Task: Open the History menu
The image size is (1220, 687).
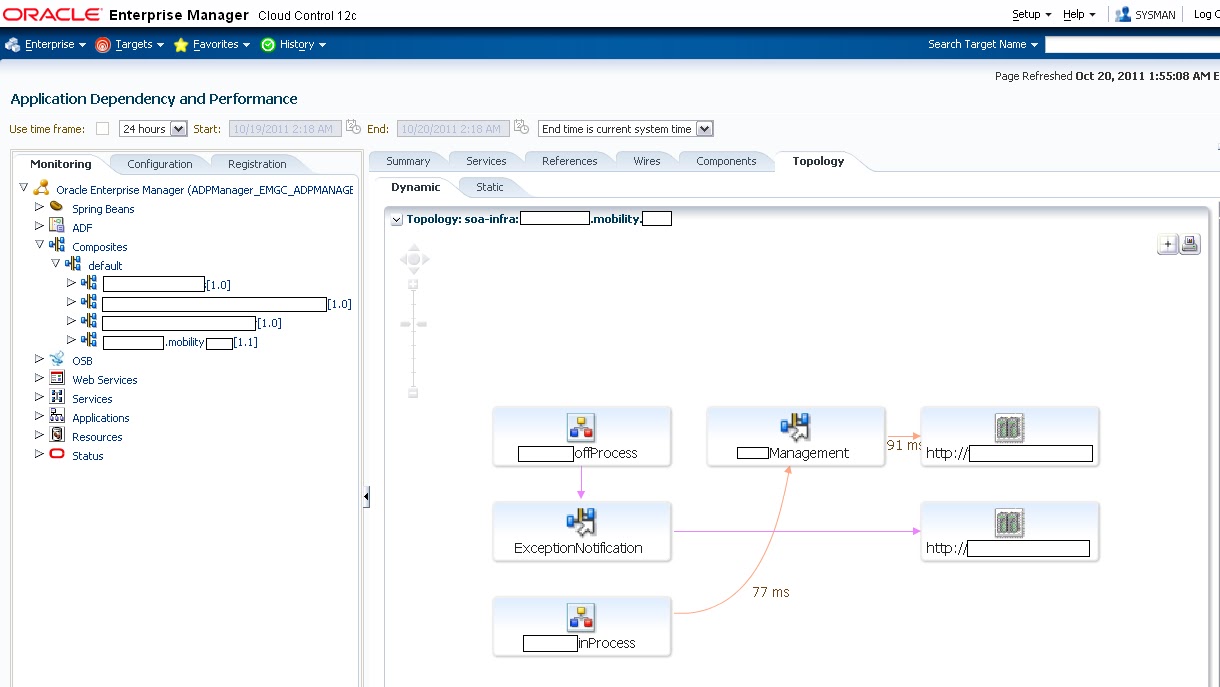Action: tap(293, 44)
